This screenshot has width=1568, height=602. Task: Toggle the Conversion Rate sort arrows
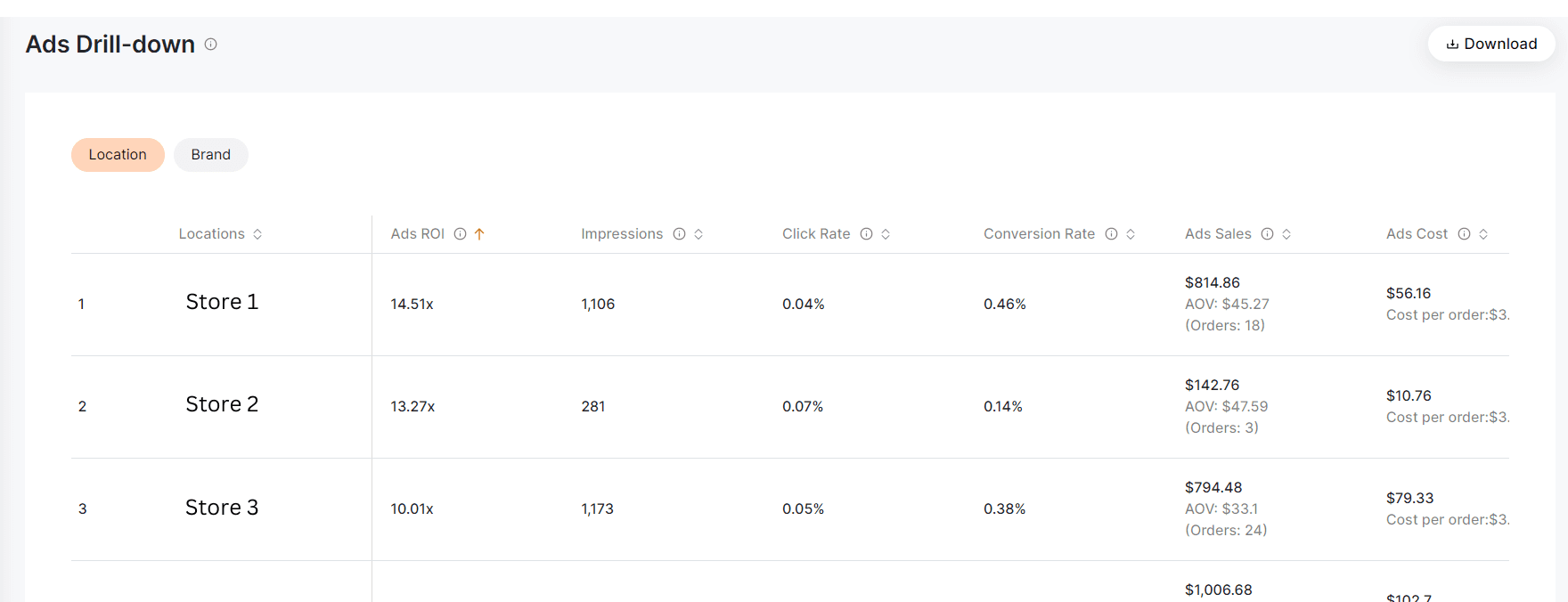point(1131,234)
